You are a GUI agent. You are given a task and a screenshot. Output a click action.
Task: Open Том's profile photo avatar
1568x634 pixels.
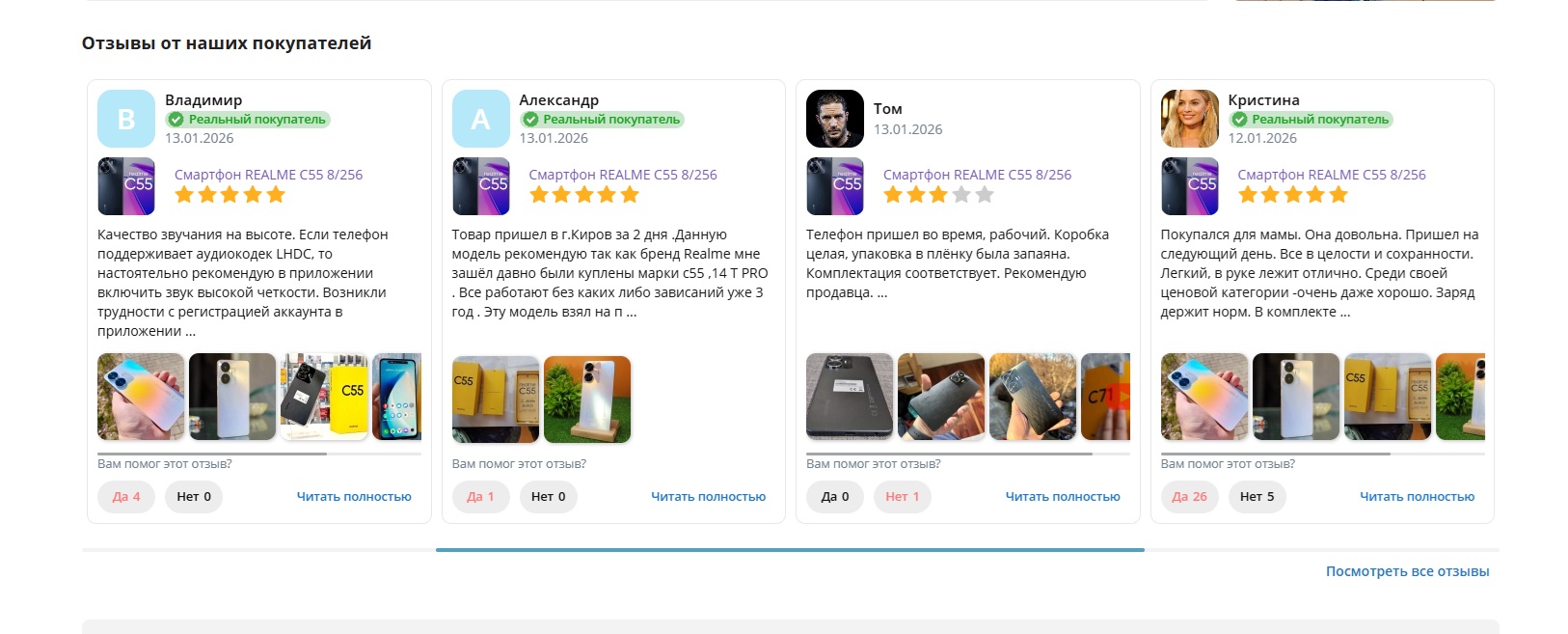835,119
